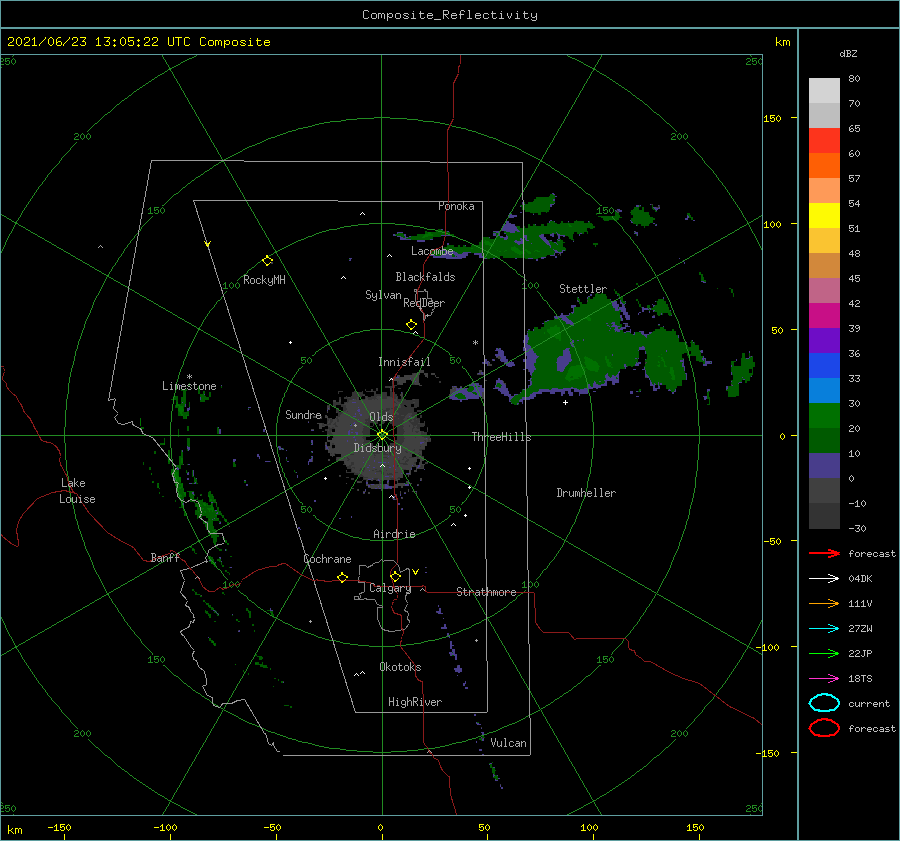Click the Limestone label
The height and width of the screenshot is (841, 900).
(189, 386)
